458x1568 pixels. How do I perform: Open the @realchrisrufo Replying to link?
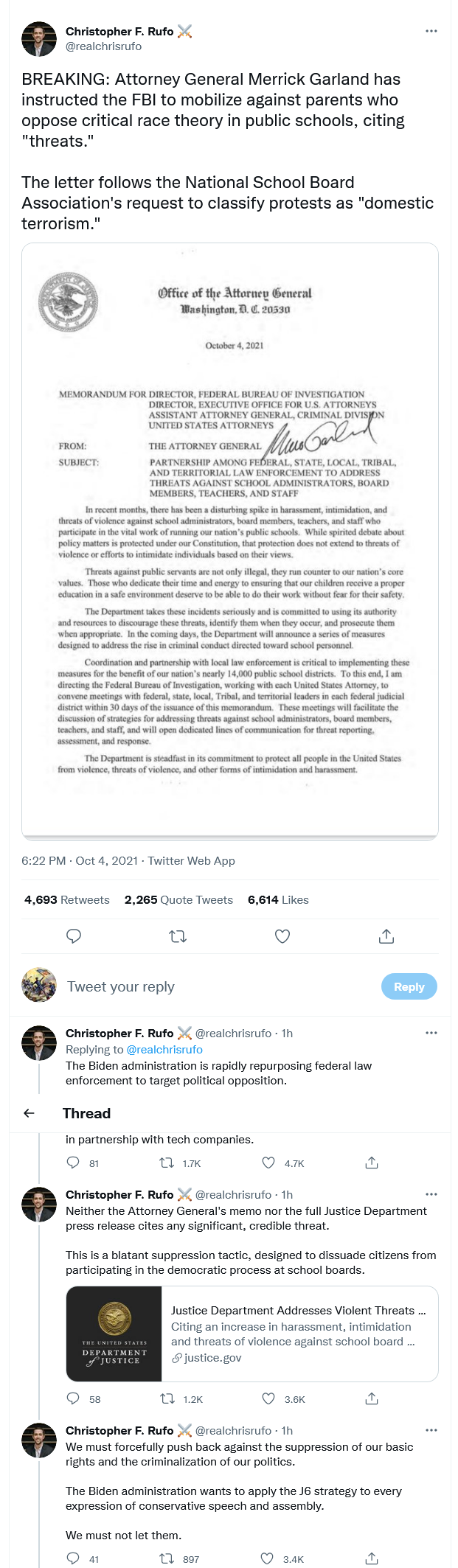point(164,1049)
